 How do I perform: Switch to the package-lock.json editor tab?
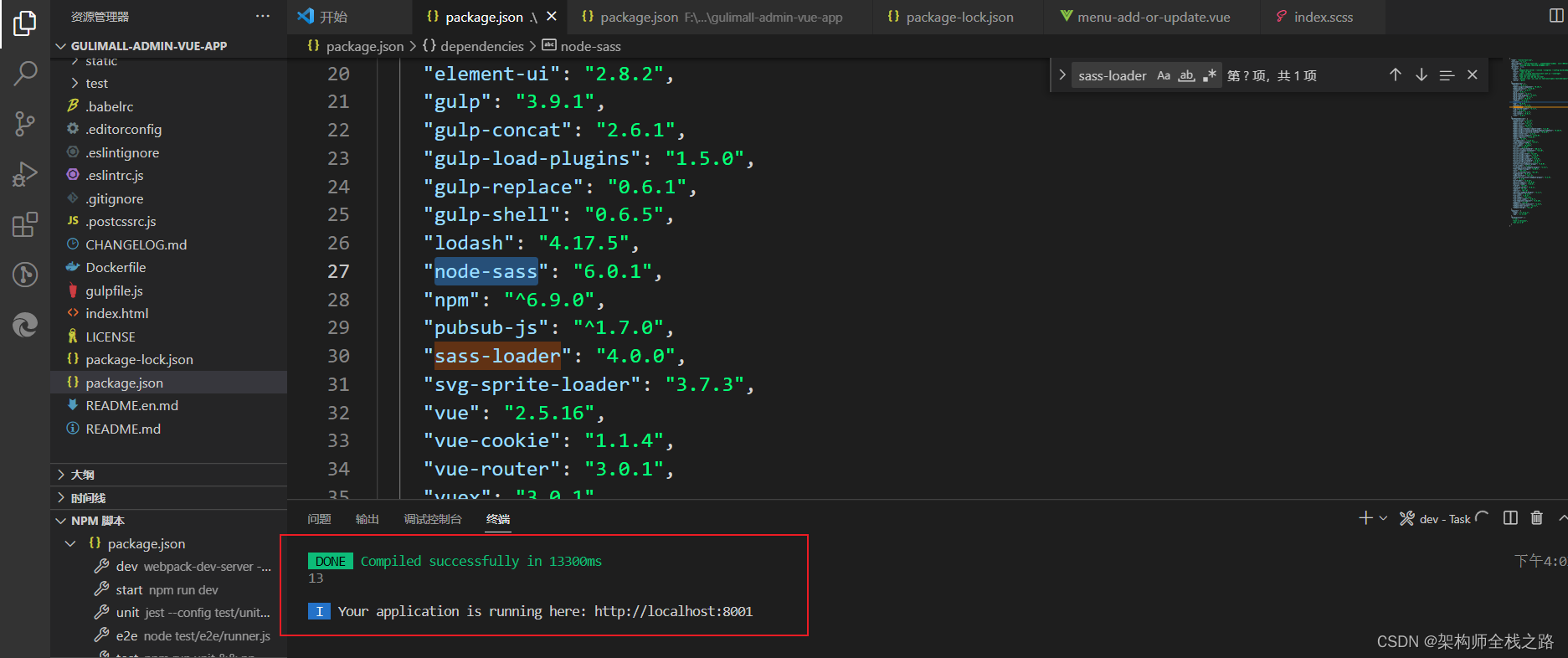pyautogui.click(x=959, y=17)
